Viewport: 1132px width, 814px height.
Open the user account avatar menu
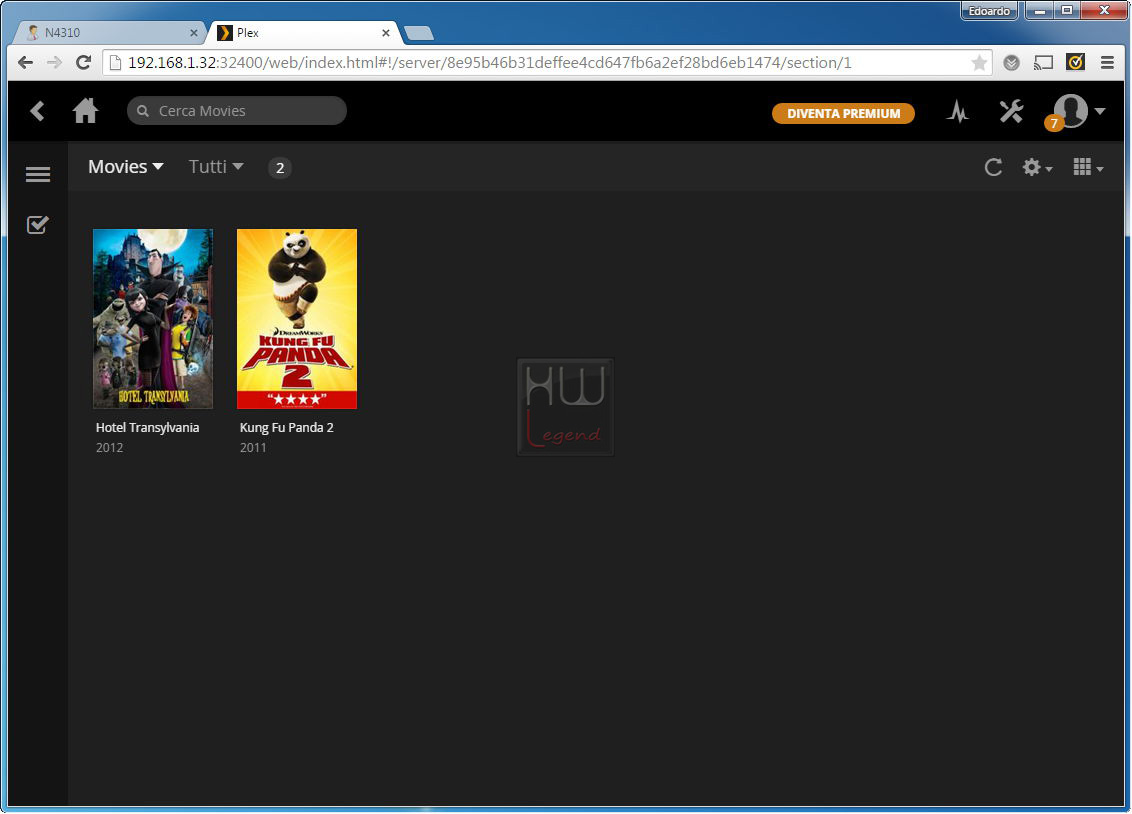(x=1078, y=111)
